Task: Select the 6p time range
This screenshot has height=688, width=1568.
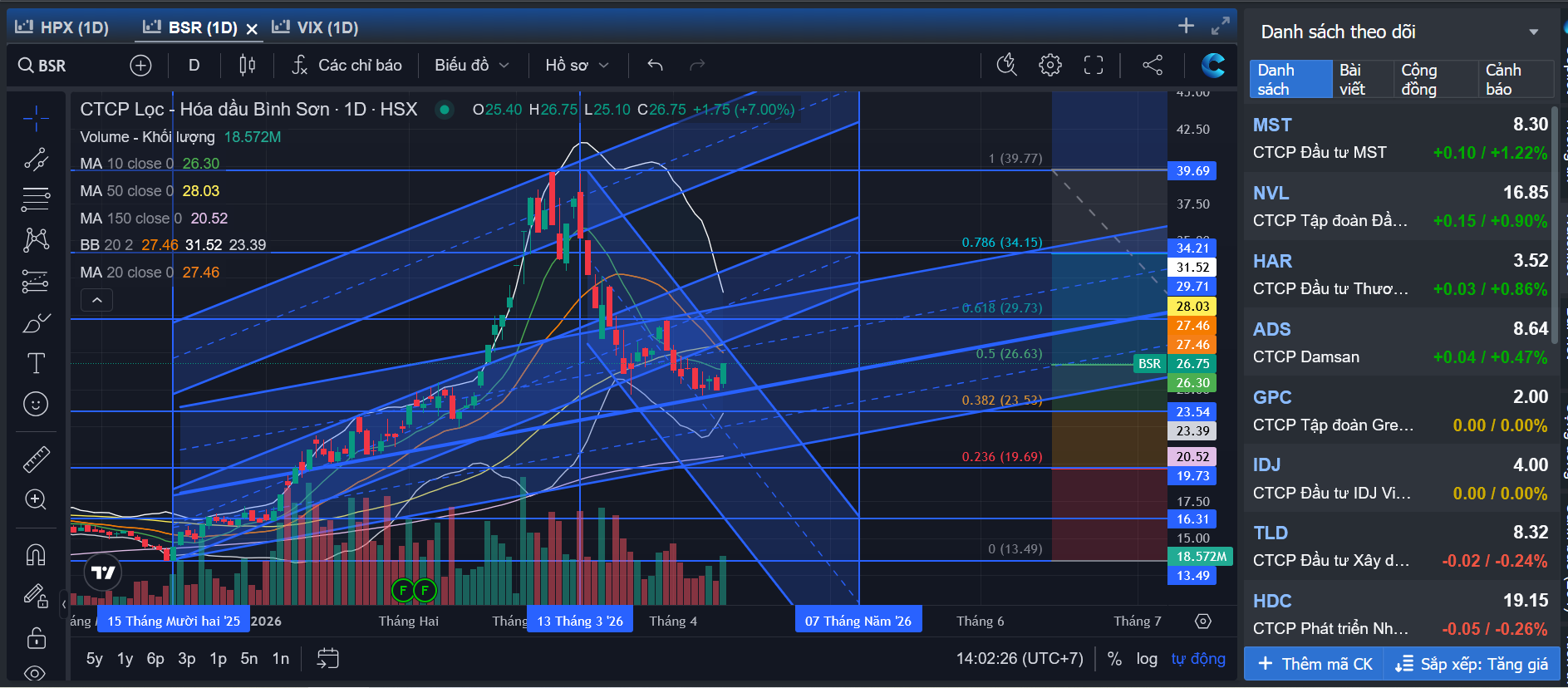Action: (155, 659)
